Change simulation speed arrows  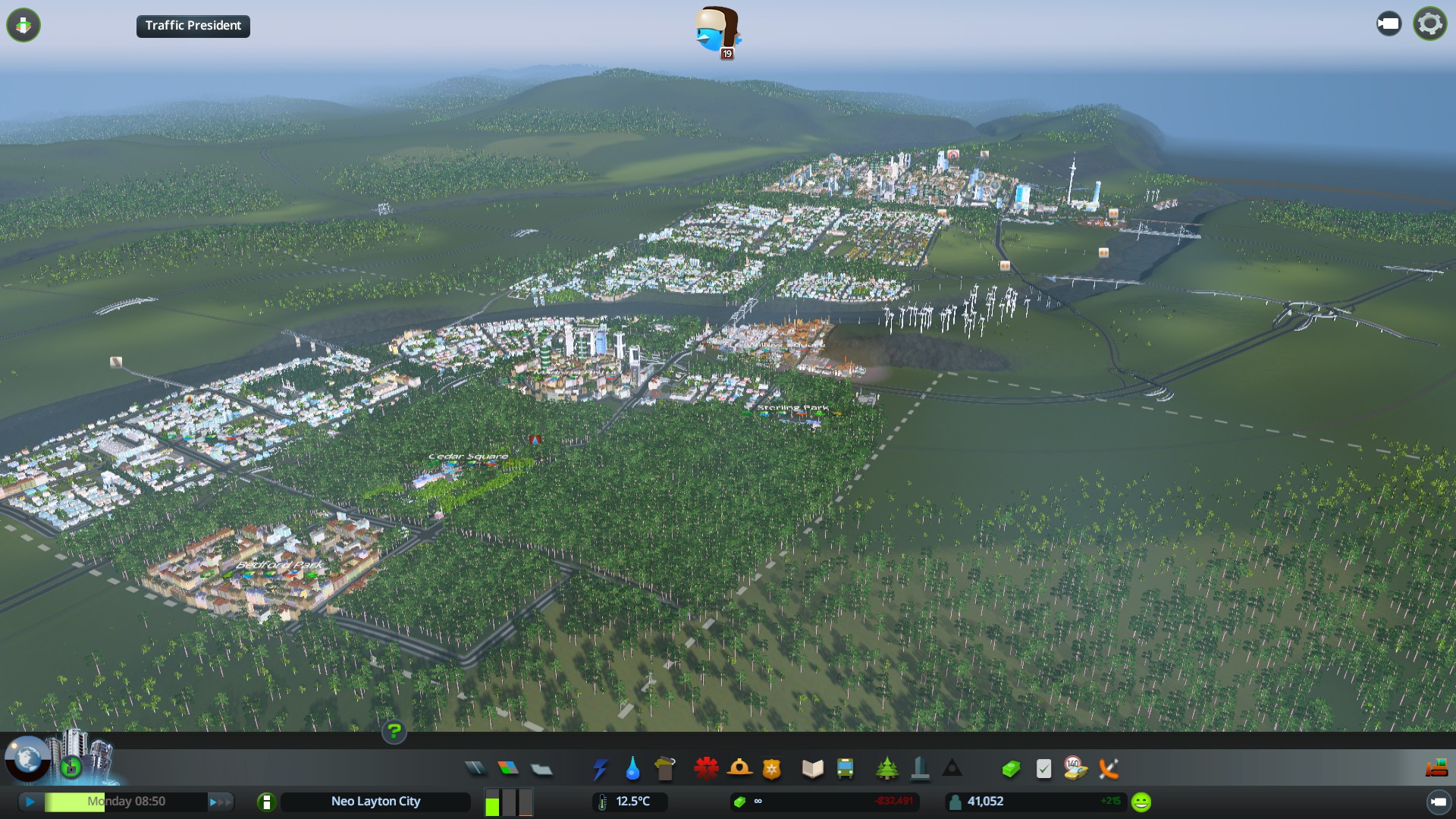(220, 802)
